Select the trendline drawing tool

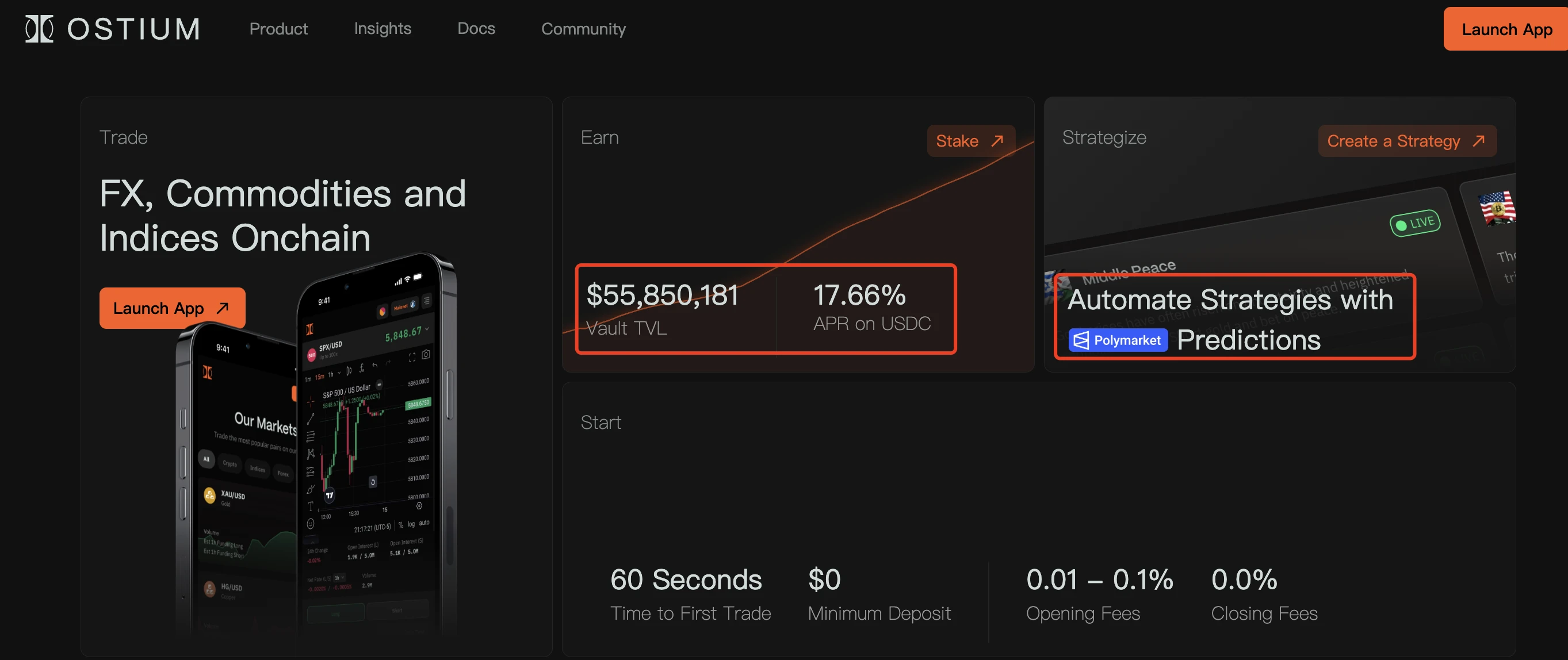(311, 419)
